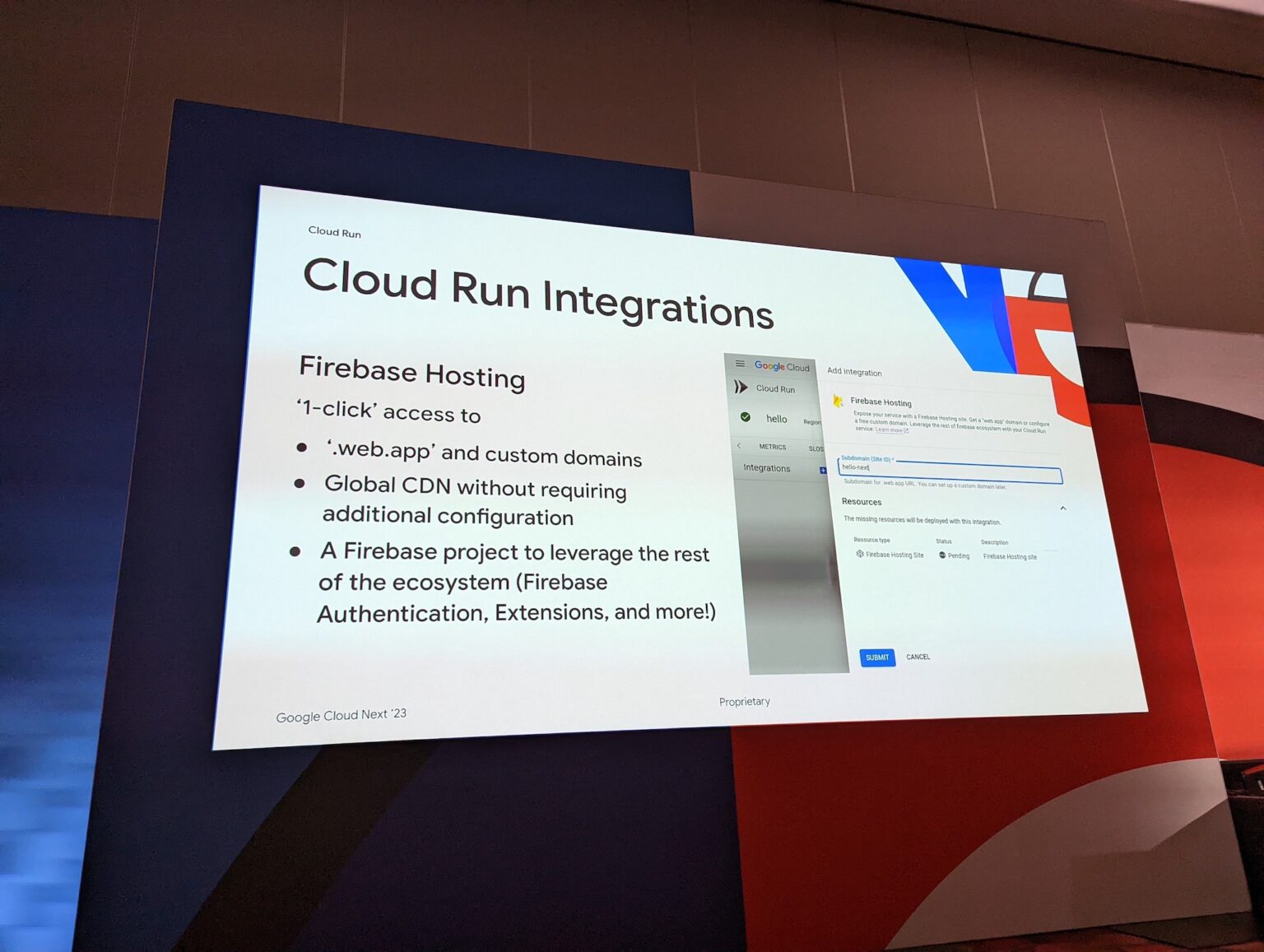
Task: Click the Firebase Hosting Site resource icon
Action: pos(861,555)
